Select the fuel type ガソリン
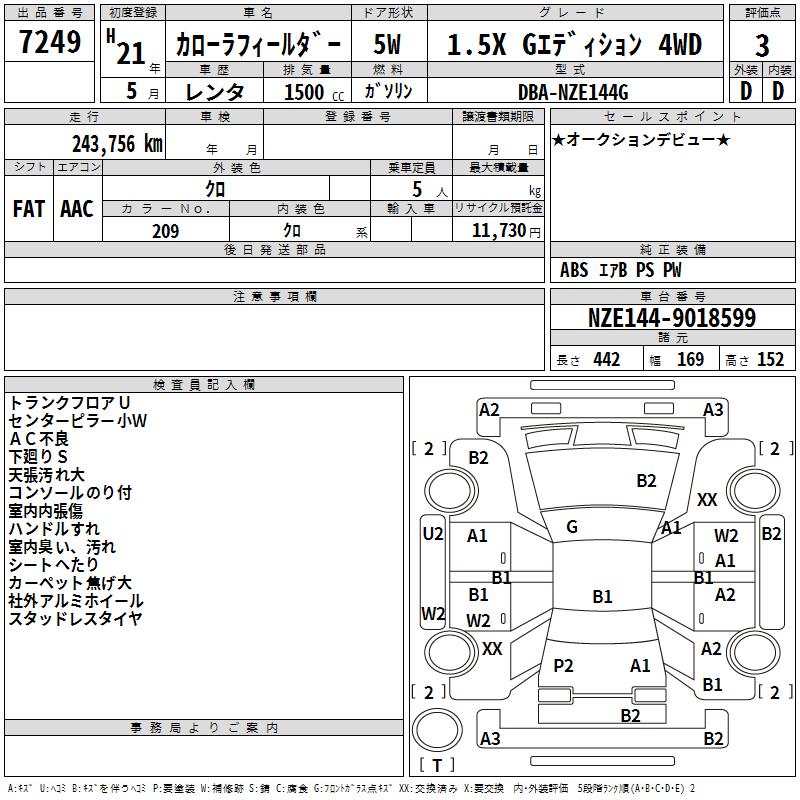This screenshot has width=800, height=800. 388,91
